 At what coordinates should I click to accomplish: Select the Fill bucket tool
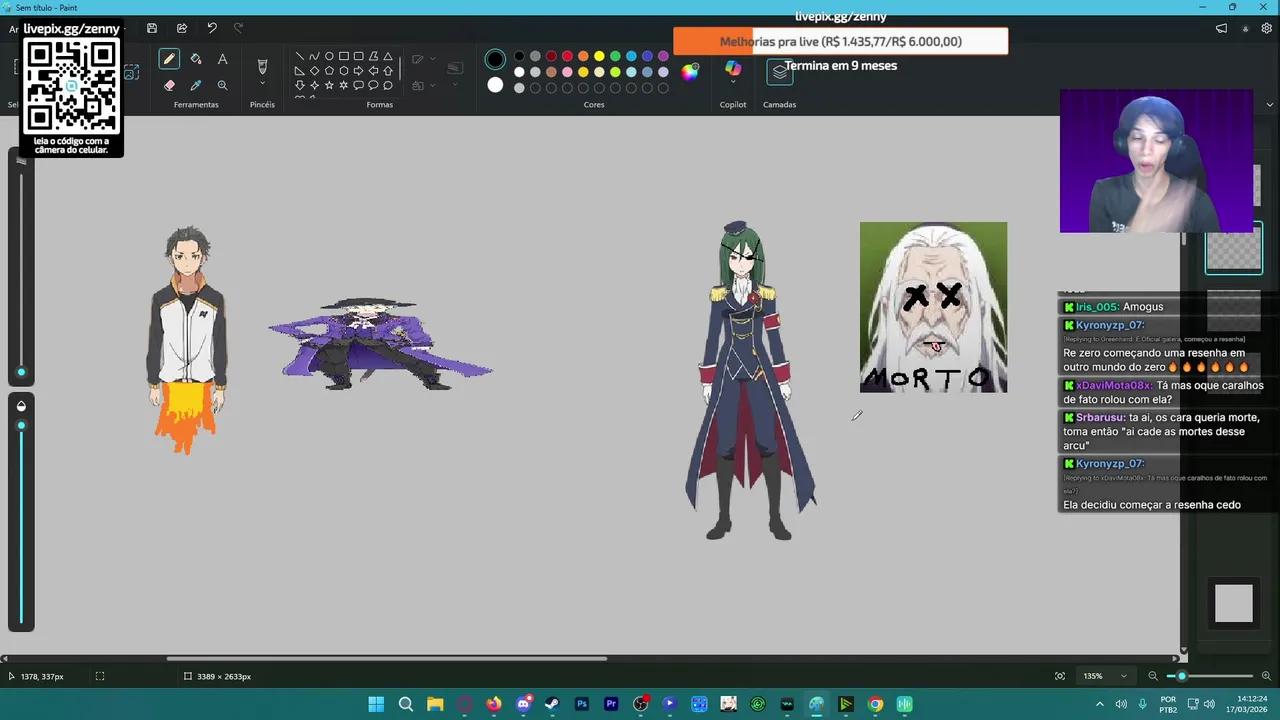[x=196, y=60]
